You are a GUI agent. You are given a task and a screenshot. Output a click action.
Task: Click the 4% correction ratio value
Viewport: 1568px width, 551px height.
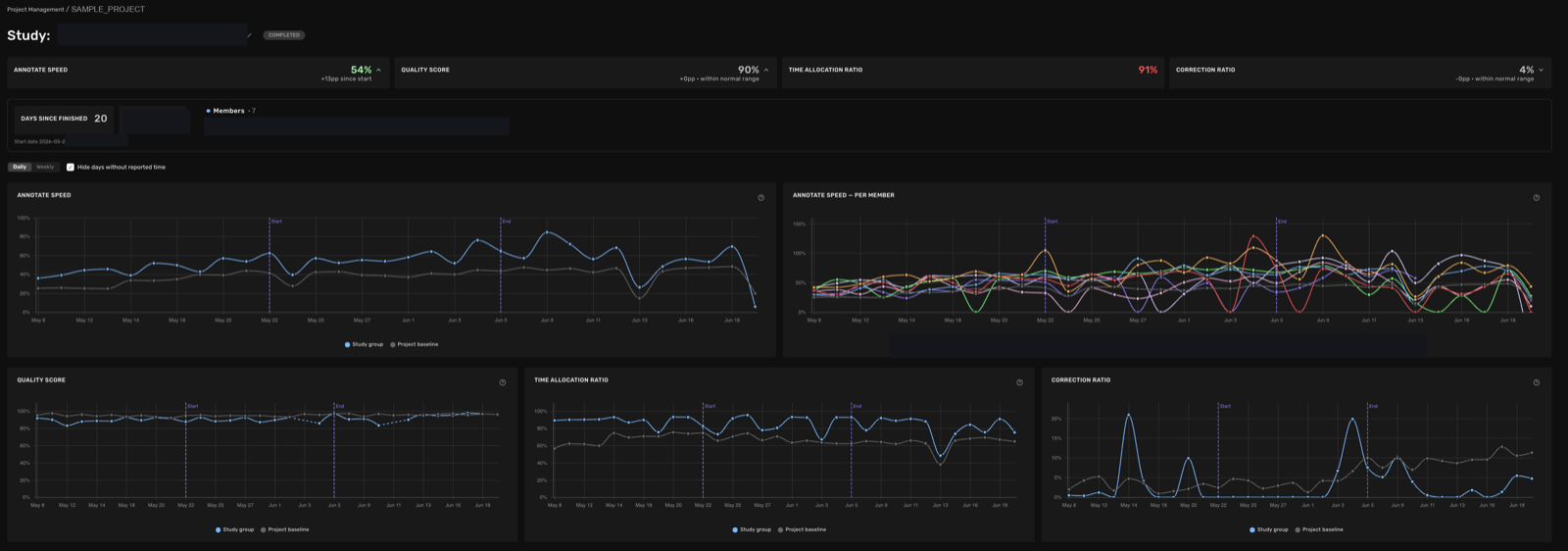[x=1527, y=70]
